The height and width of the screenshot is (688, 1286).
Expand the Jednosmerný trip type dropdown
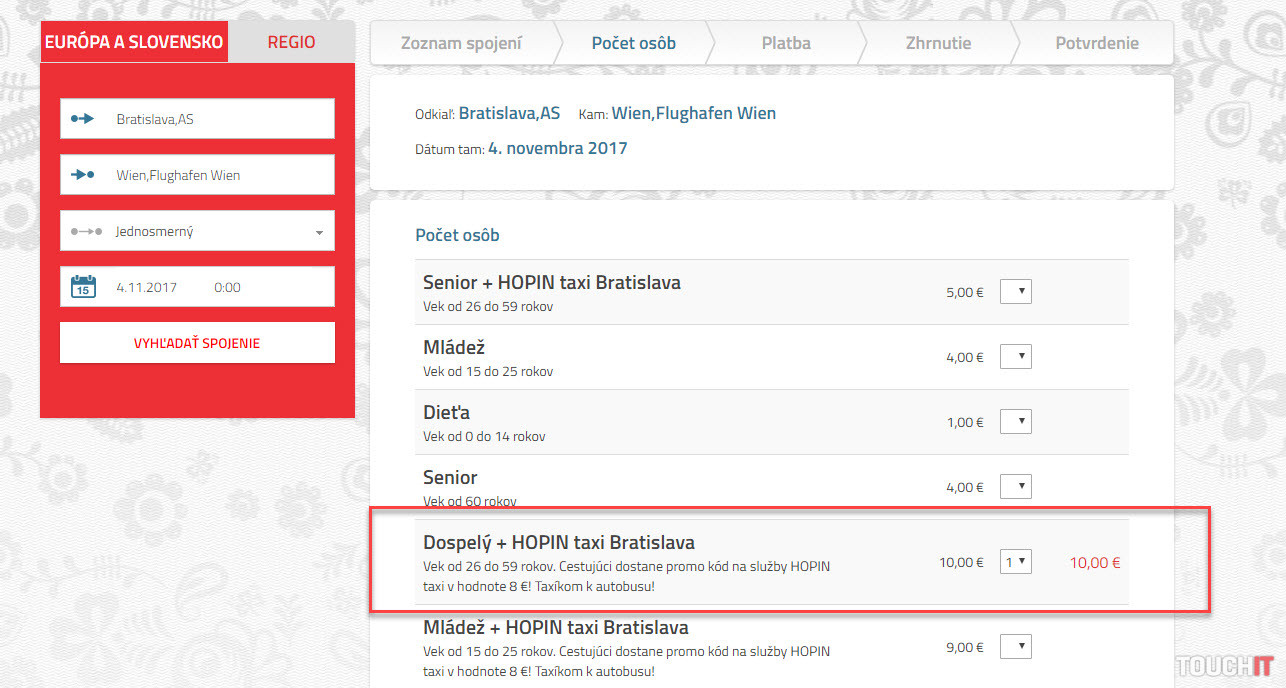pos(319,232)
